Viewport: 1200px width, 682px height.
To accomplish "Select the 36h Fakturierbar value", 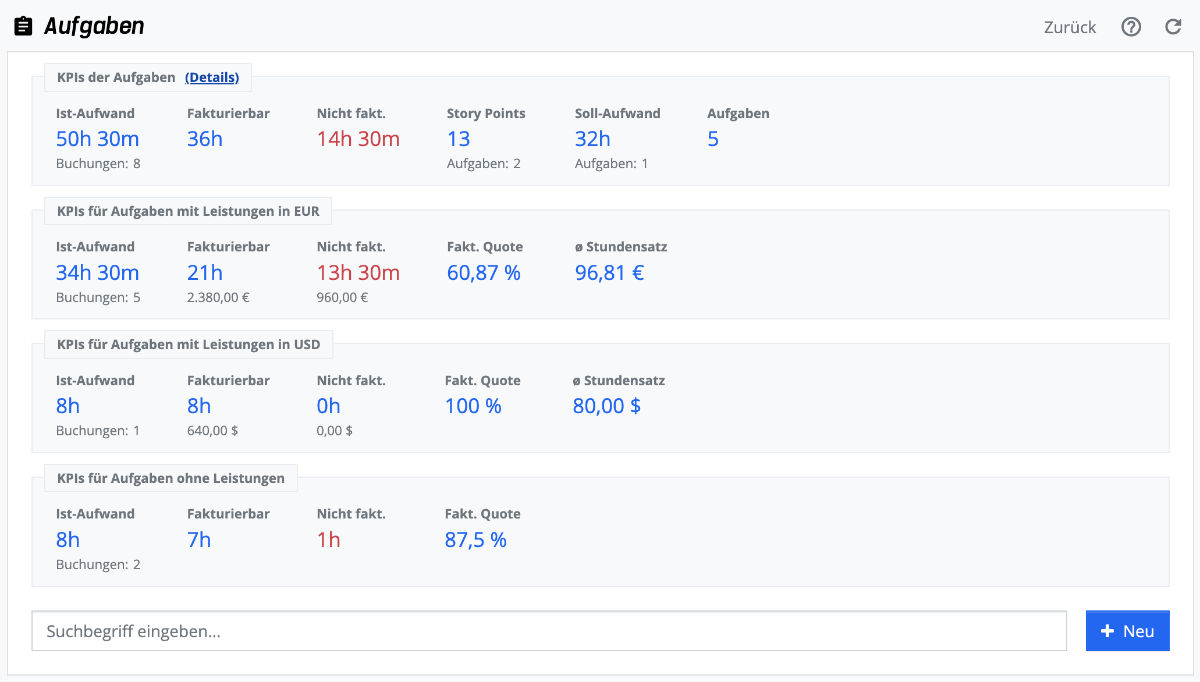I will 205,139.
